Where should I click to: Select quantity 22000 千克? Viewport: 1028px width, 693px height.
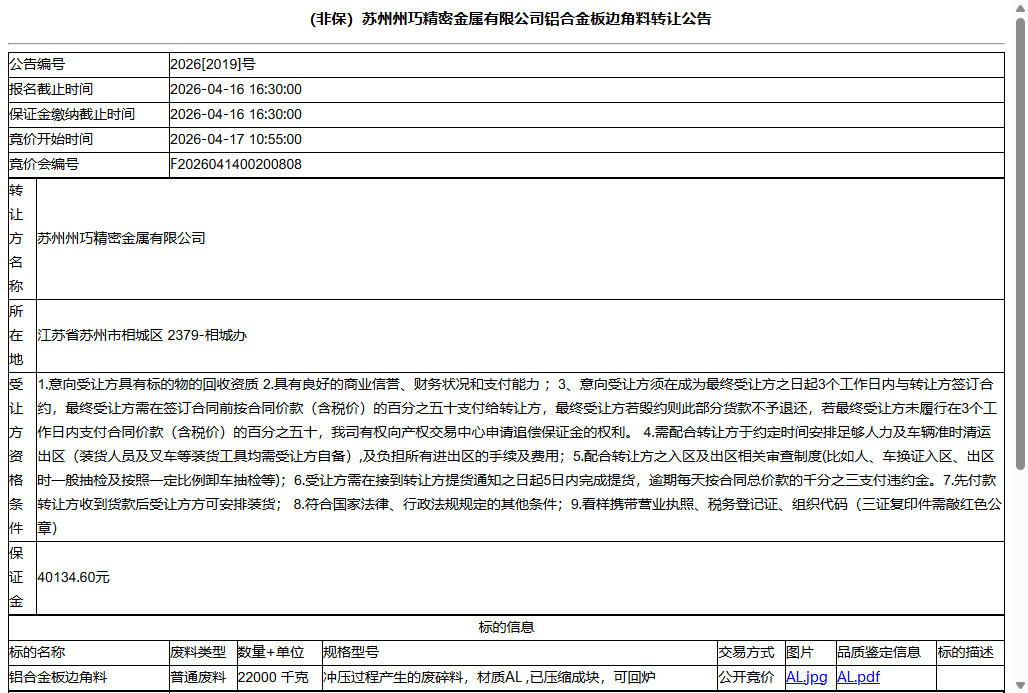pos(273,677)
